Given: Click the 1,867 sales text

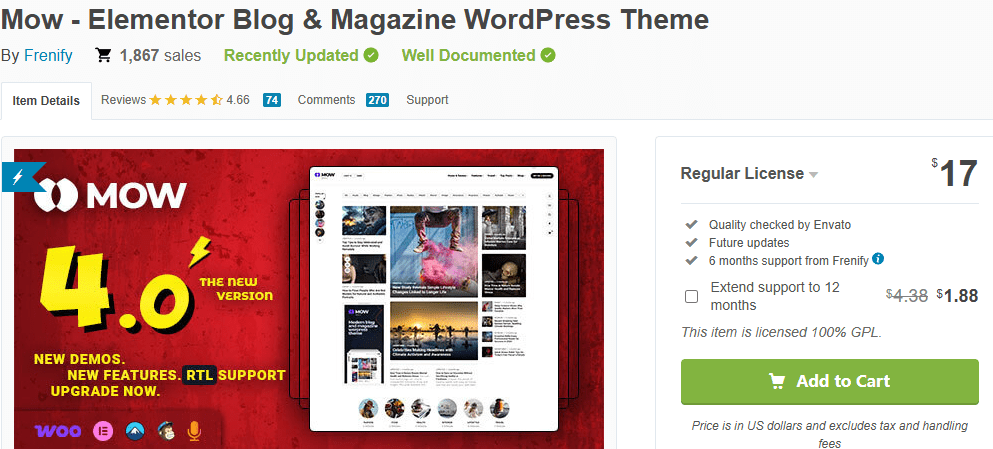Looking at the screenshot, I should coord(160,56).
